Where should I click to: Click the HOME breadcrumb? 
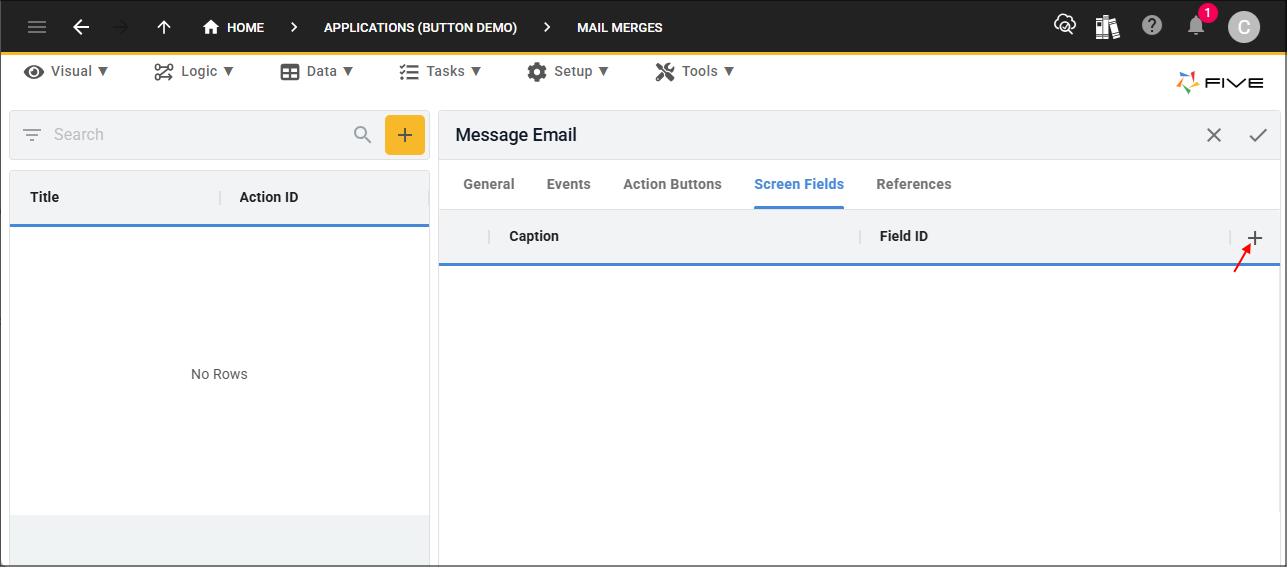point(234,27)
